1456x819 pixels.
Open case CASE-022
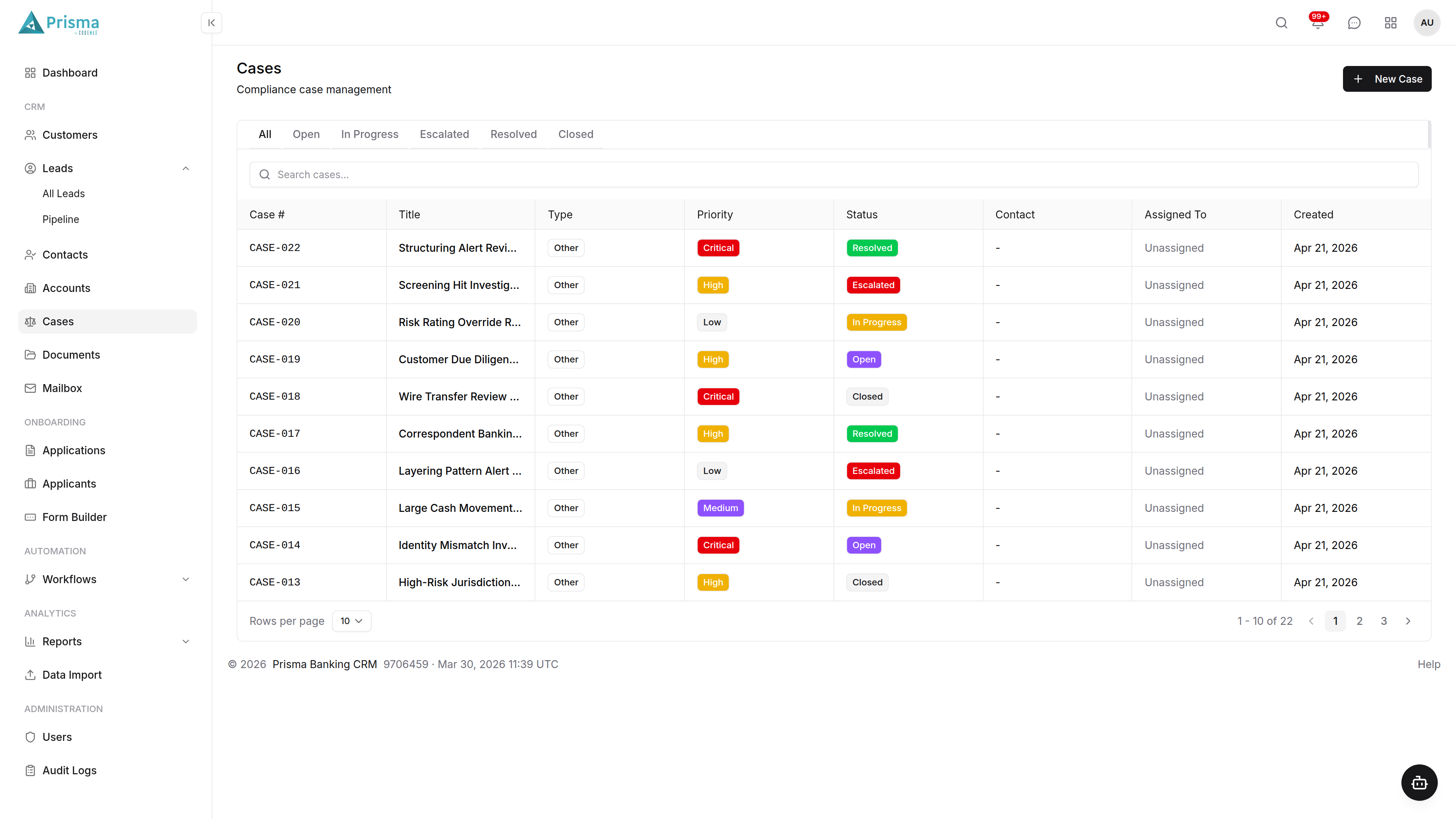pyautogui.click(x=275, y=248)
